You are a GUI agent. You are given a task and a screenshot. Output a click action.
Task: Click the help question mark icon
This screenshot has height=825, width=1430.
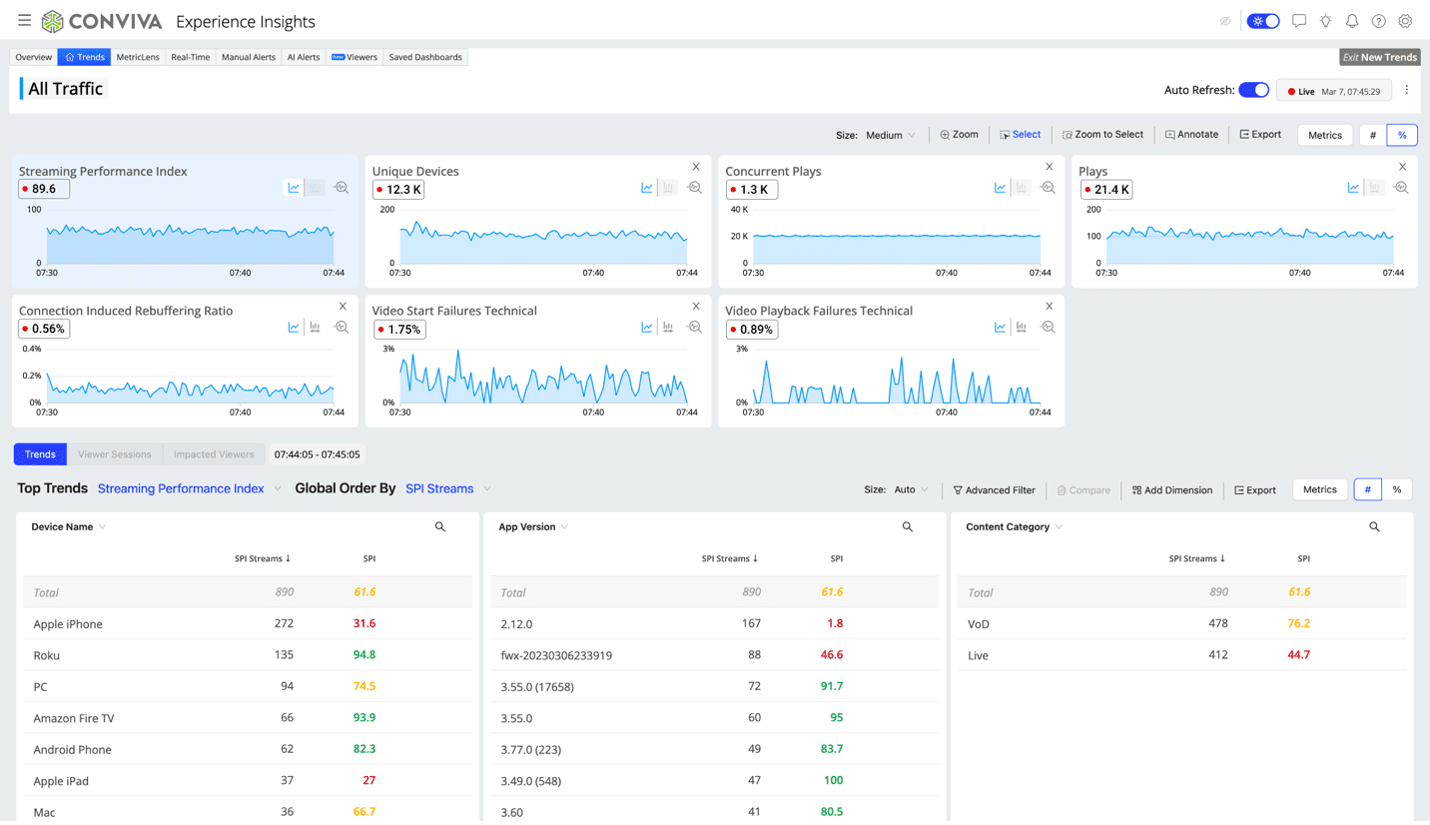[x=1379, y=21]
